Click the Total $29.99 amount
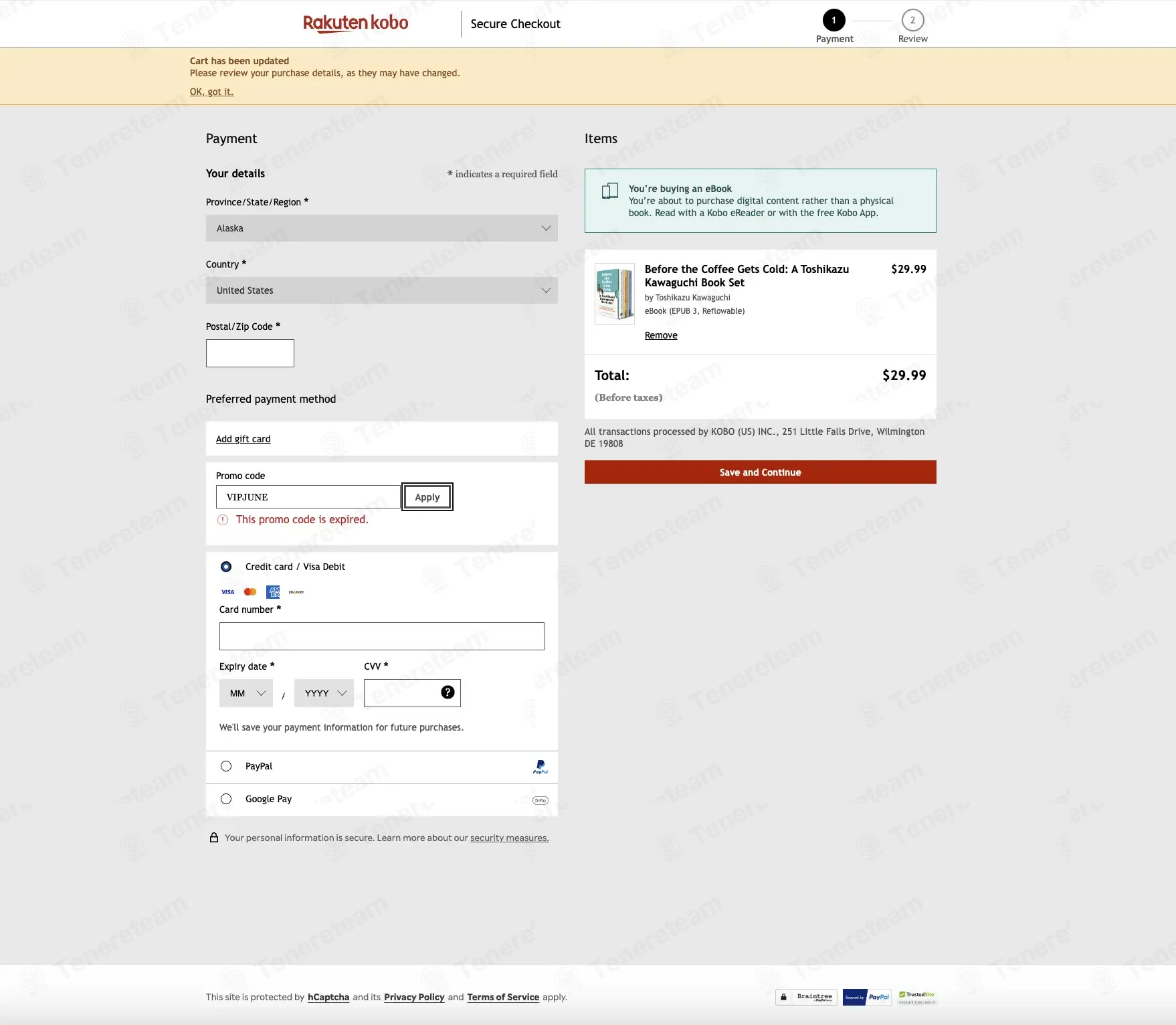1176x1025 pixels. 904,375
